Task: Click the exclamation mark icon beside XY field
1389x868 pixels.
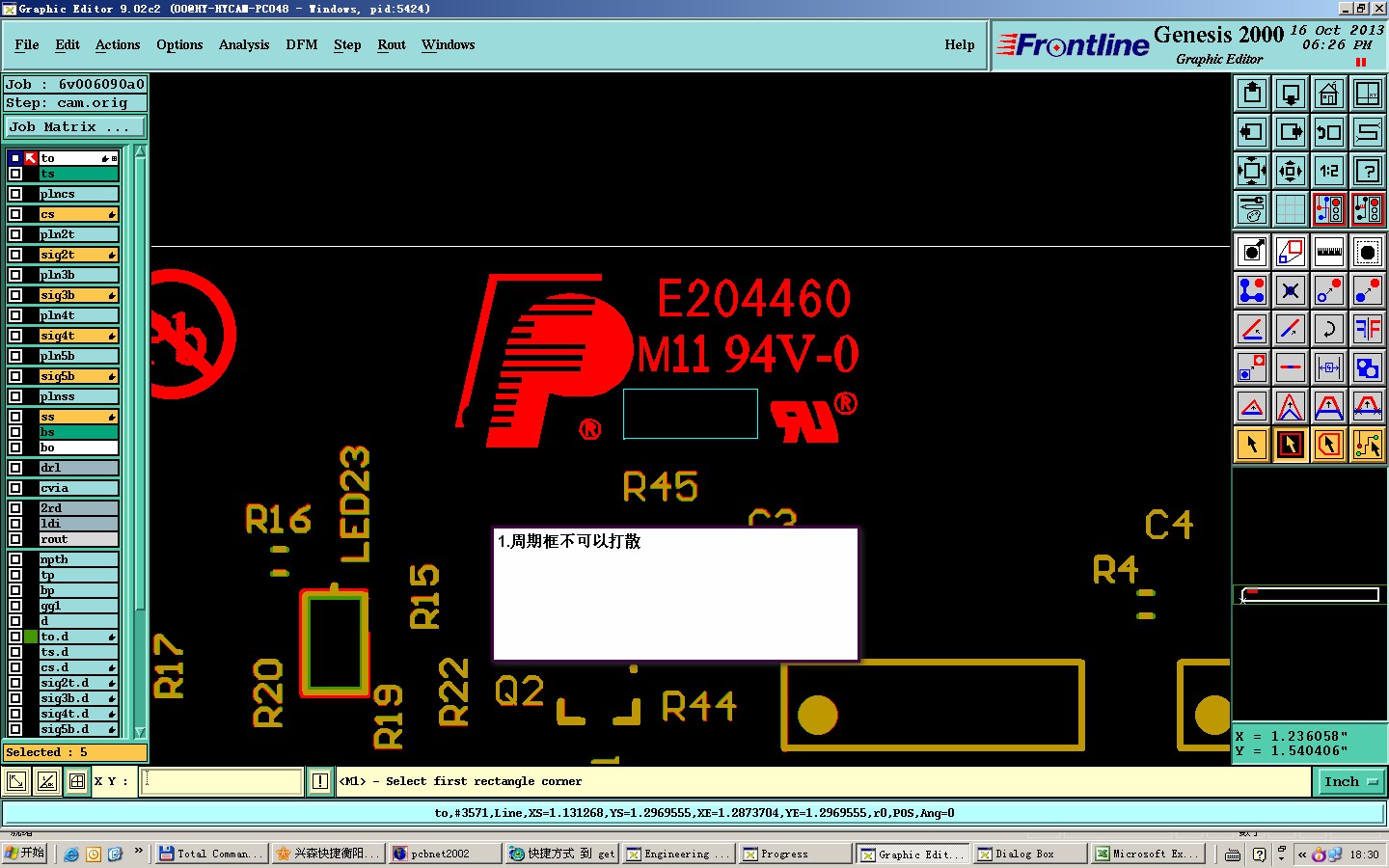Action: click(320, 781)
